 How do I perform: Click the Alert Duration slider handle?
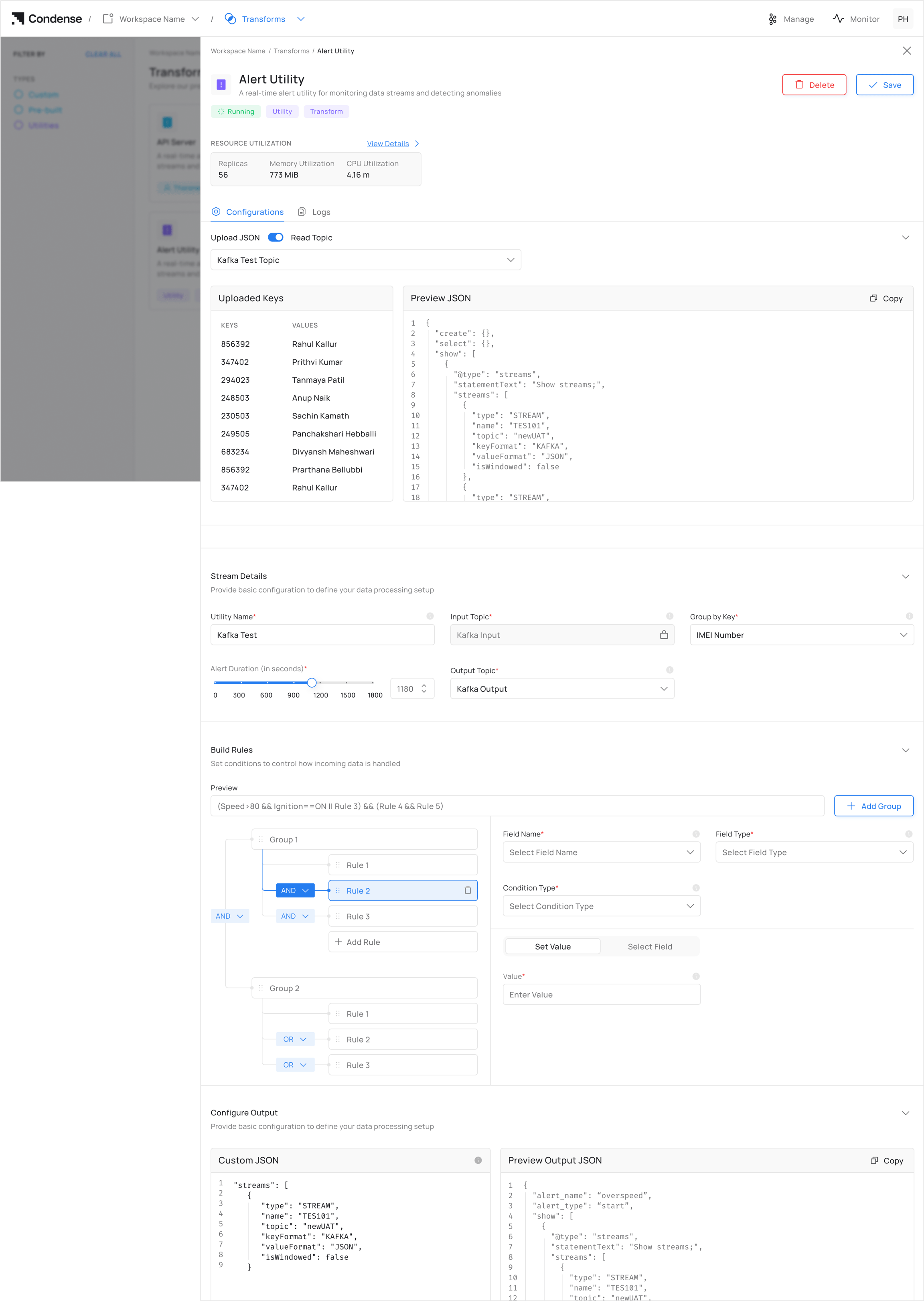[x=312, y=682]
